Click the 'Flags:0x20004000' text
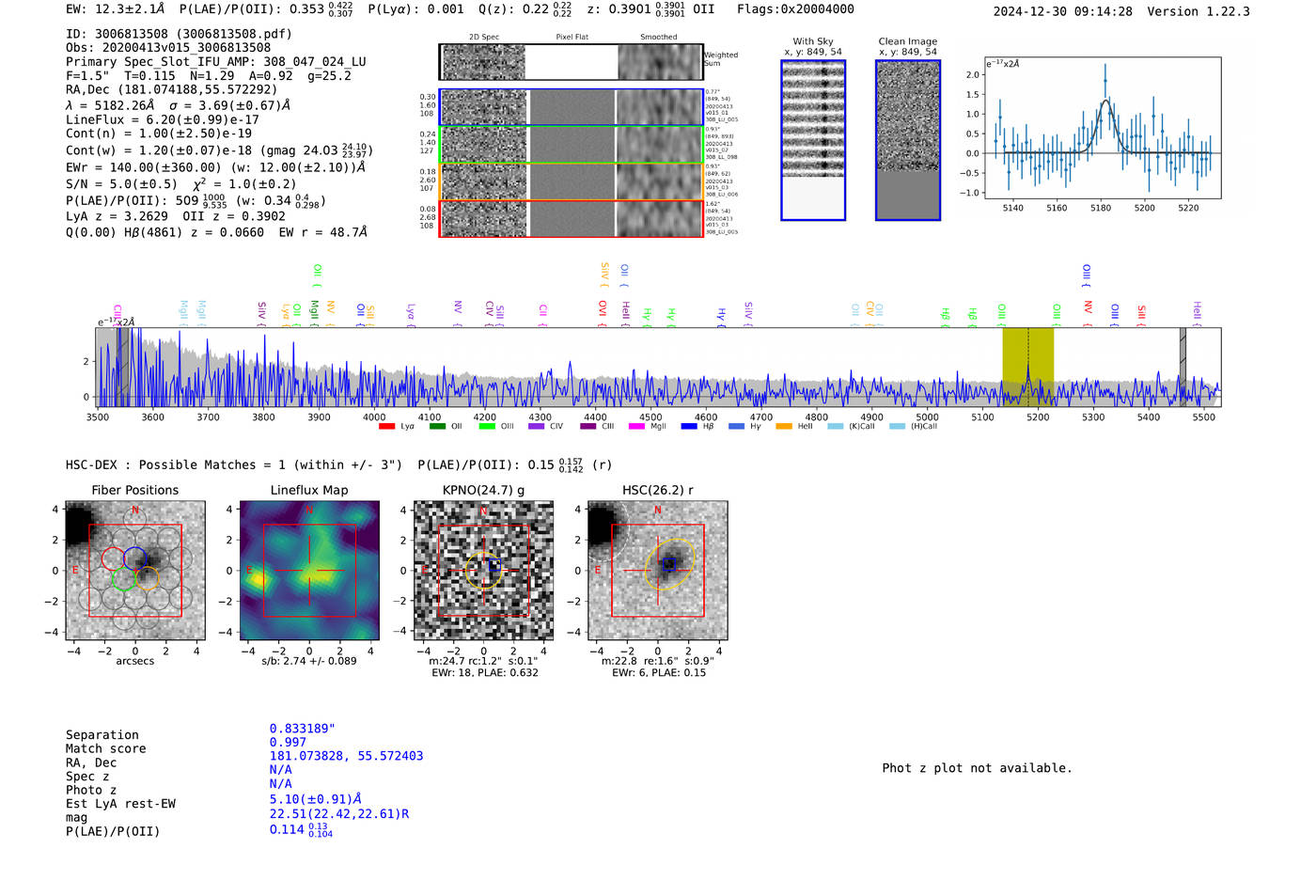The height and width of the screenshot is (896, 1316). tap(795, 9)
